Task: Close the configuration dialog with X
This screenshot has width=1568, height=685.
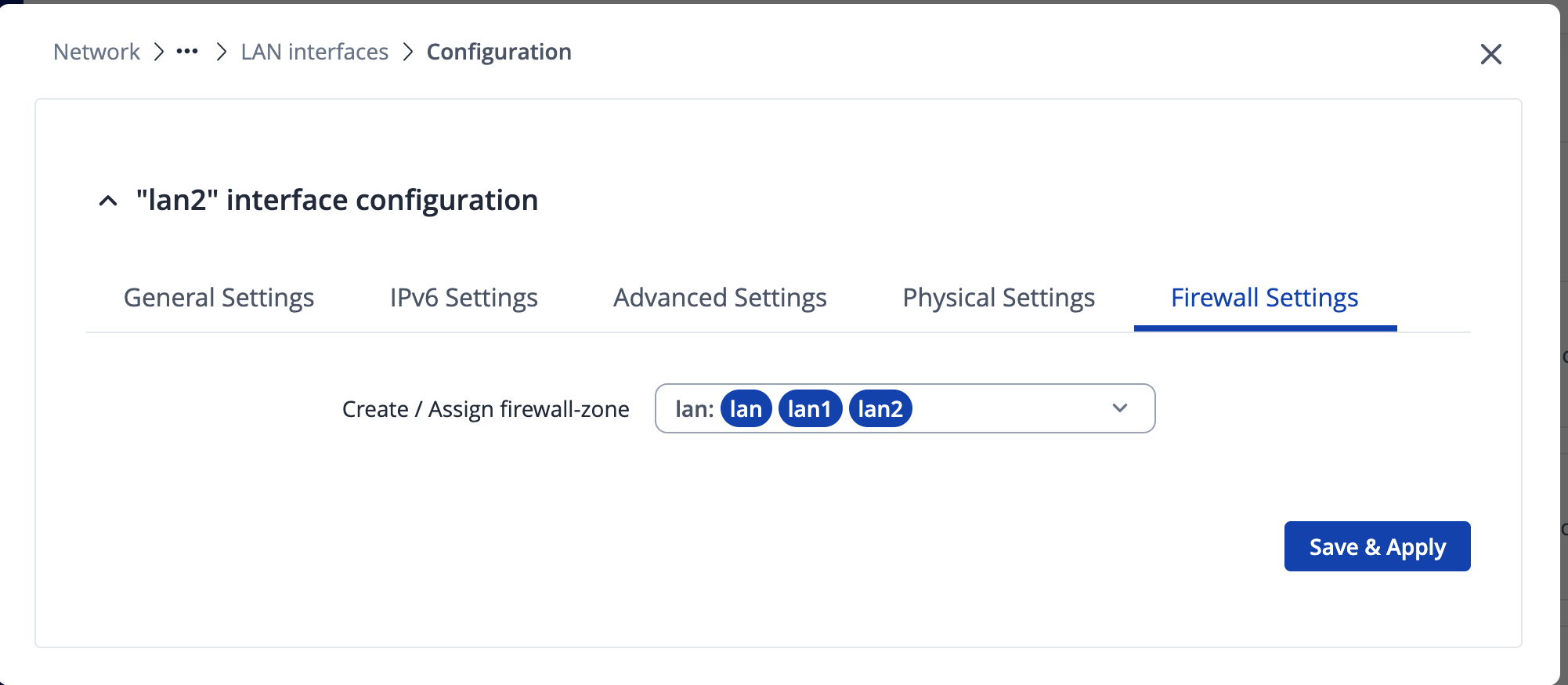Action: 1490,54
